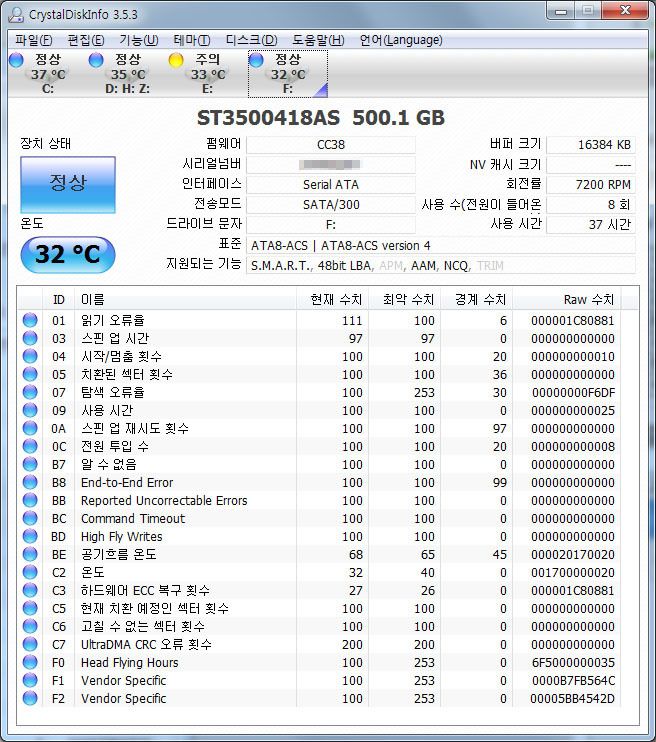This screenshot has height=742, width=656.
Task: Click status orb for B8 End-to-End Error
Action: [x=30, y=482]
